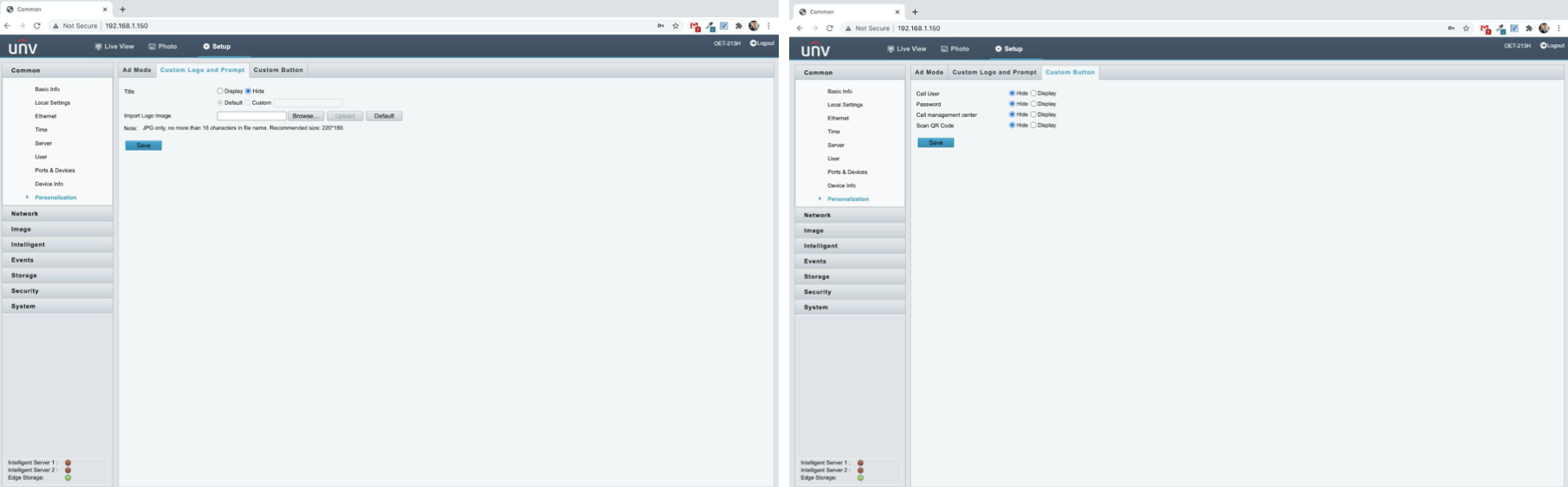Open profile avatar in Custom Button window
Viewport: 1568px width, 487px height.
point(1544,29)
